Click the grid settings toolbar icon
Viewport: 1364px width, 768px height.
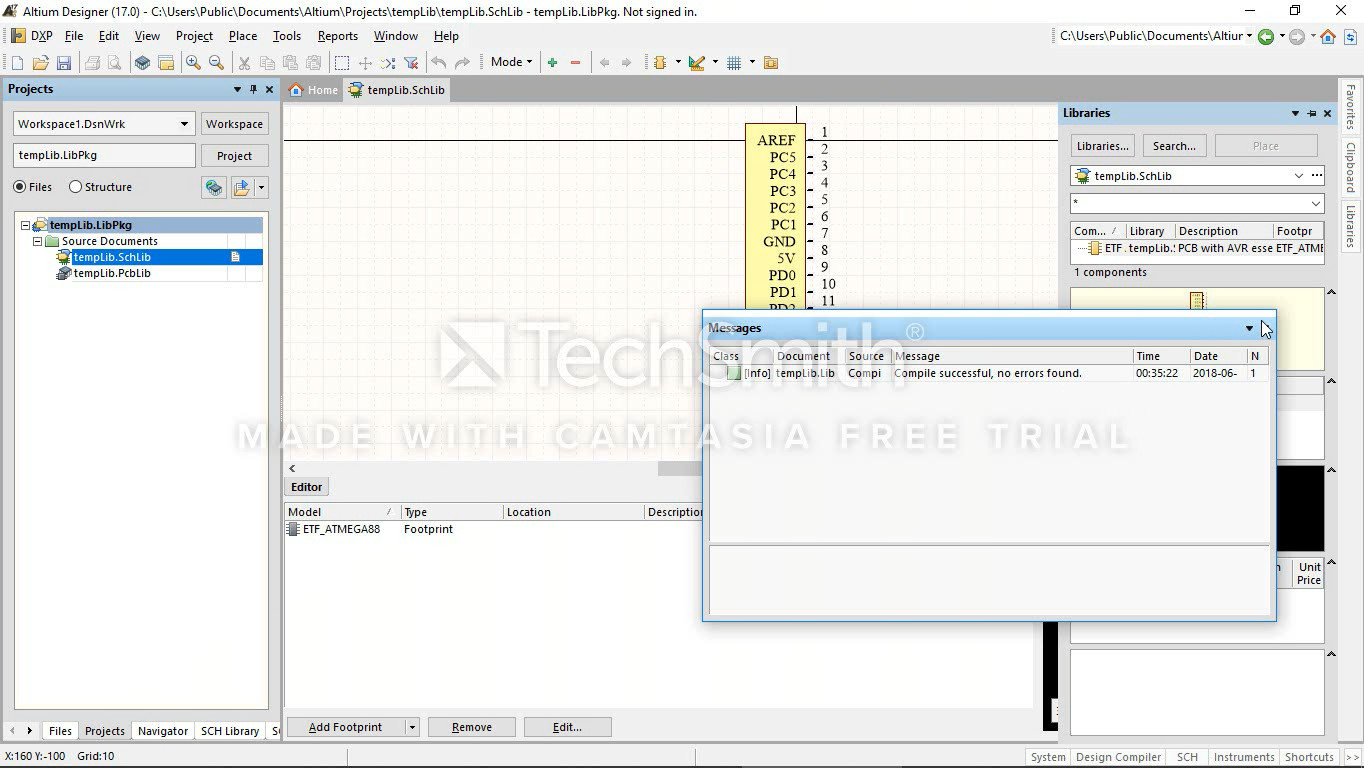(x=734, y=63)
